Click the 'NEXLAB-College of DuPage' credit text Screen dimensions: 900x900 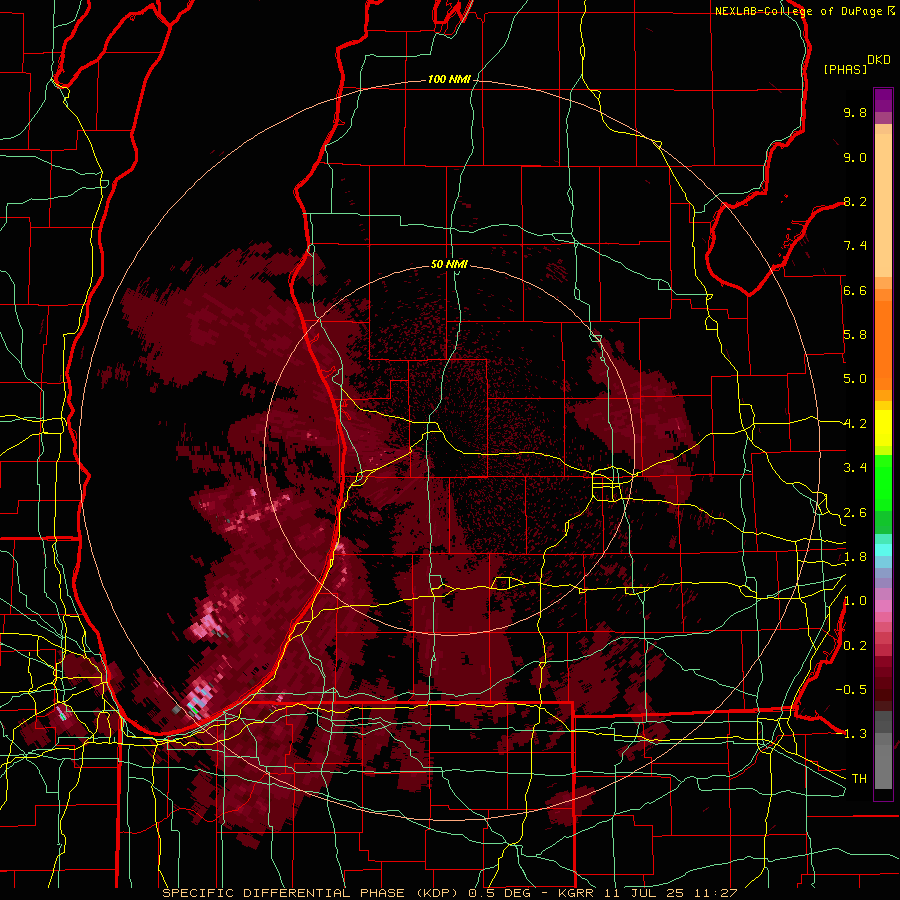click(798, 11)
